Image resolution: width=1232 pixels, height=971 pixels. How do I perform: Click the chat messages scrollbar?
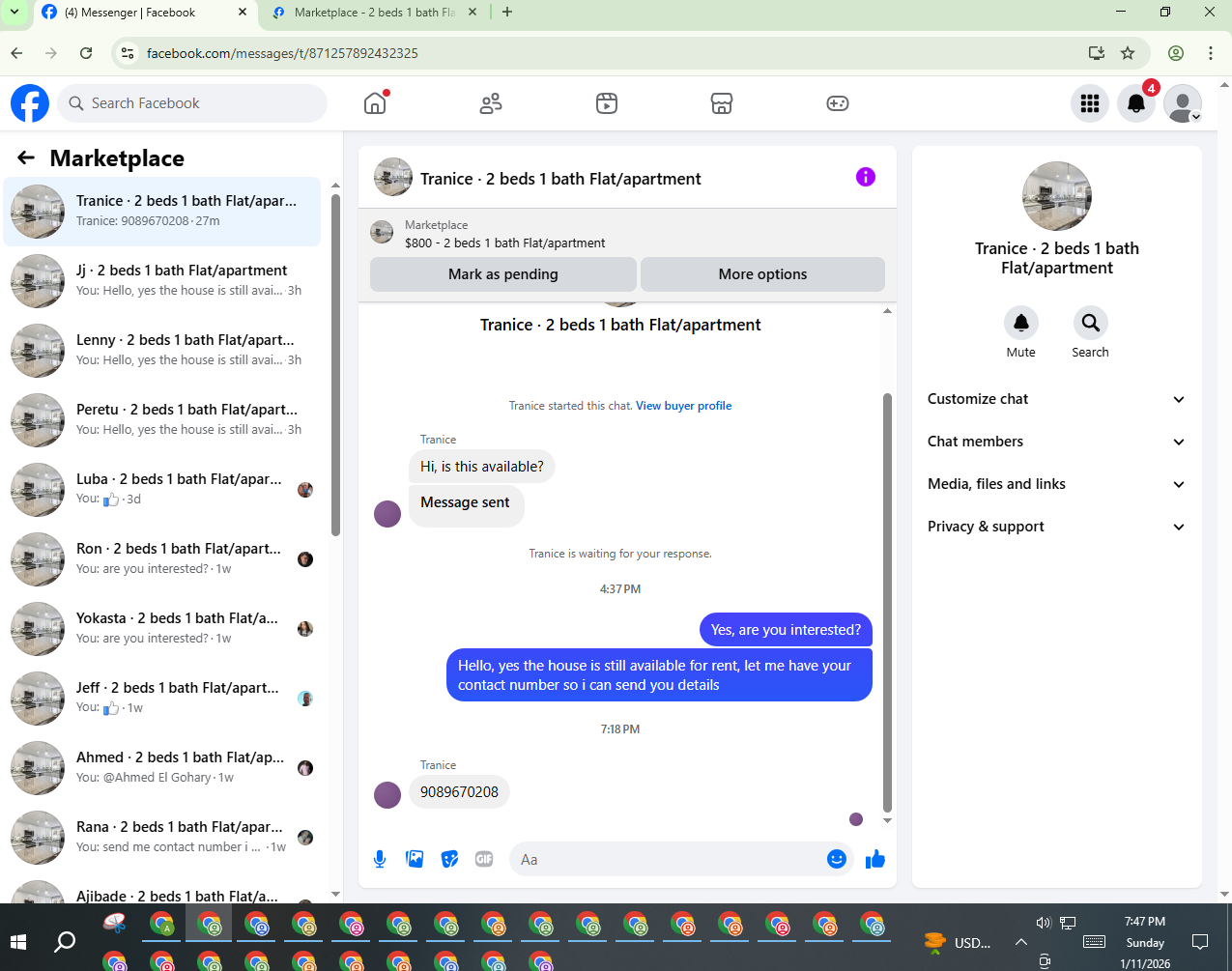coord(887,603)
